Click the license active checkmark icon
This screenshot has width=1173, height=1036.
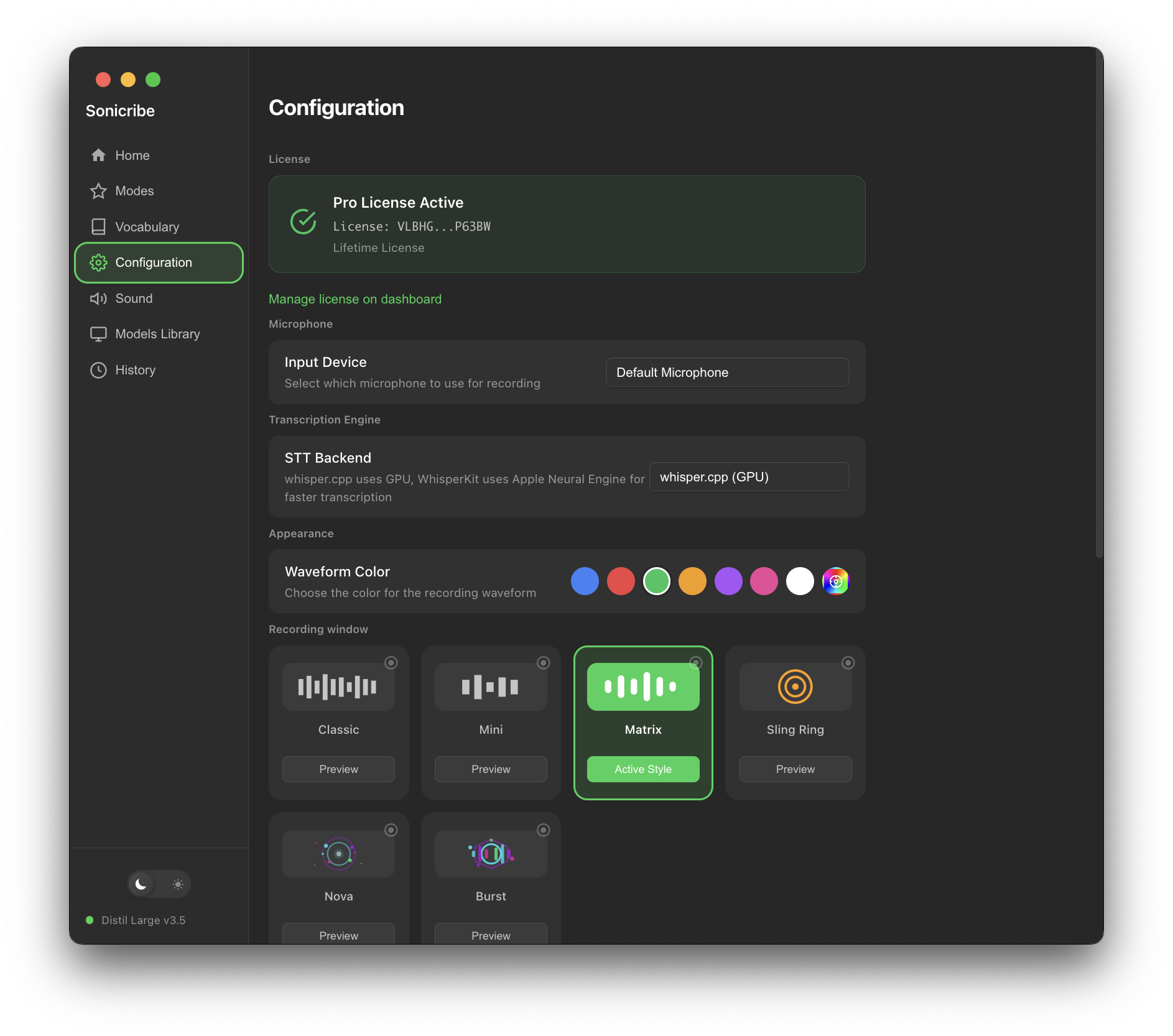point(304,221)
